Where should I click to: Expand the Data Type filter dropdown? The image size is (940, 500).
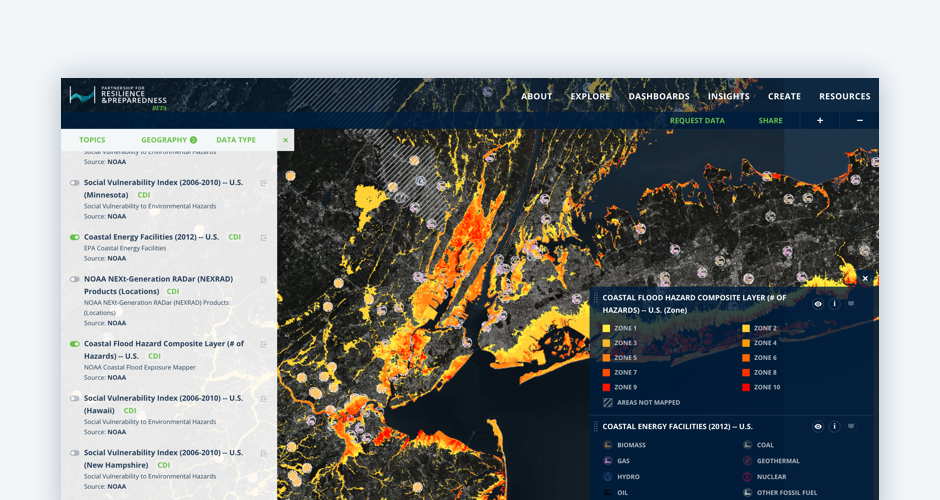coord(236,140)
